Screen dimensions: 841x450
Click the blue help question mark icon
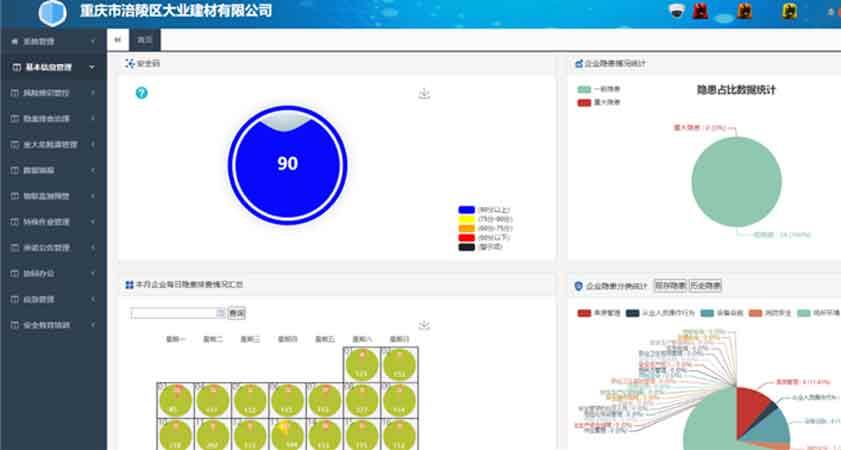(x=142, y=93)
